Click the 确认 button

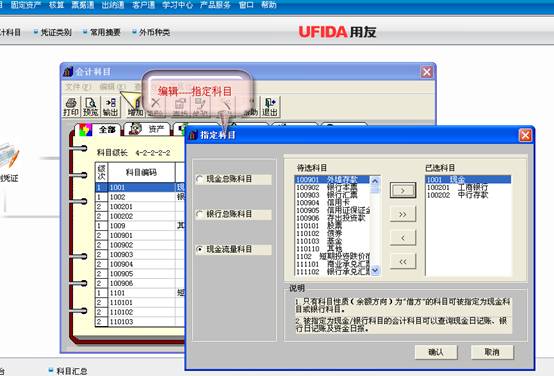click(x=436, y=352)
